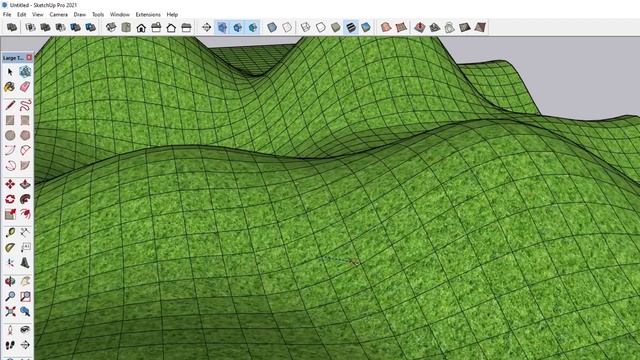This screenshot has width=640, height=360.
Task: Pick the Sandbox Flip Edge tool
Action: tap(480, 27)
